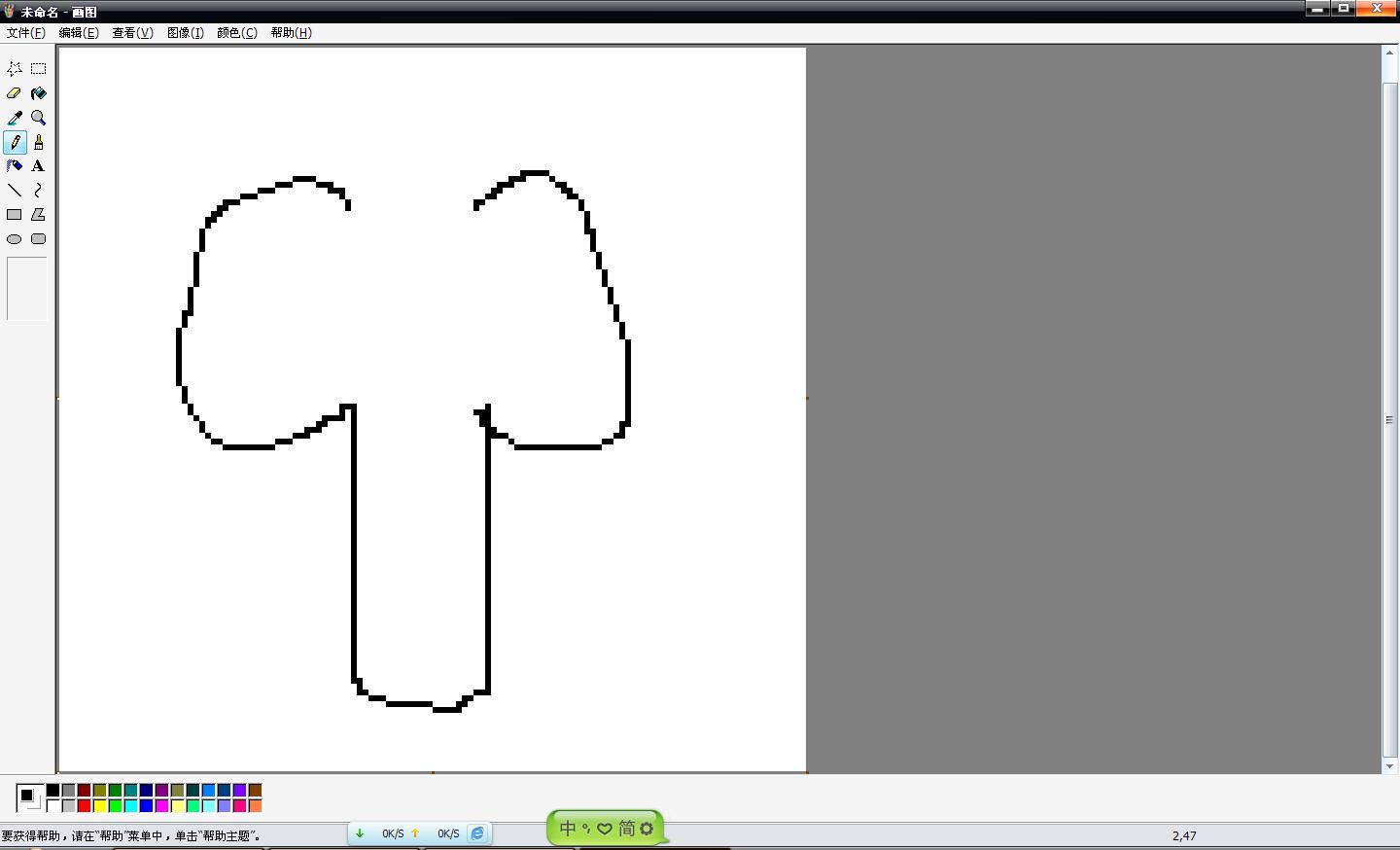Choose the Curve tool
Screen dimensions: 1400x850
[39, 191]
